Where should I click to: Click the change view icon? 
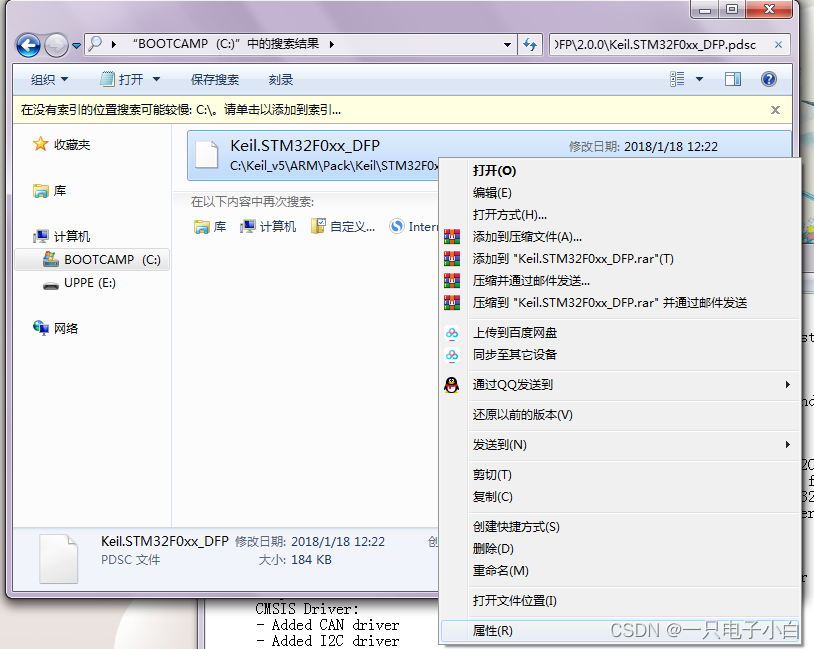677,79
